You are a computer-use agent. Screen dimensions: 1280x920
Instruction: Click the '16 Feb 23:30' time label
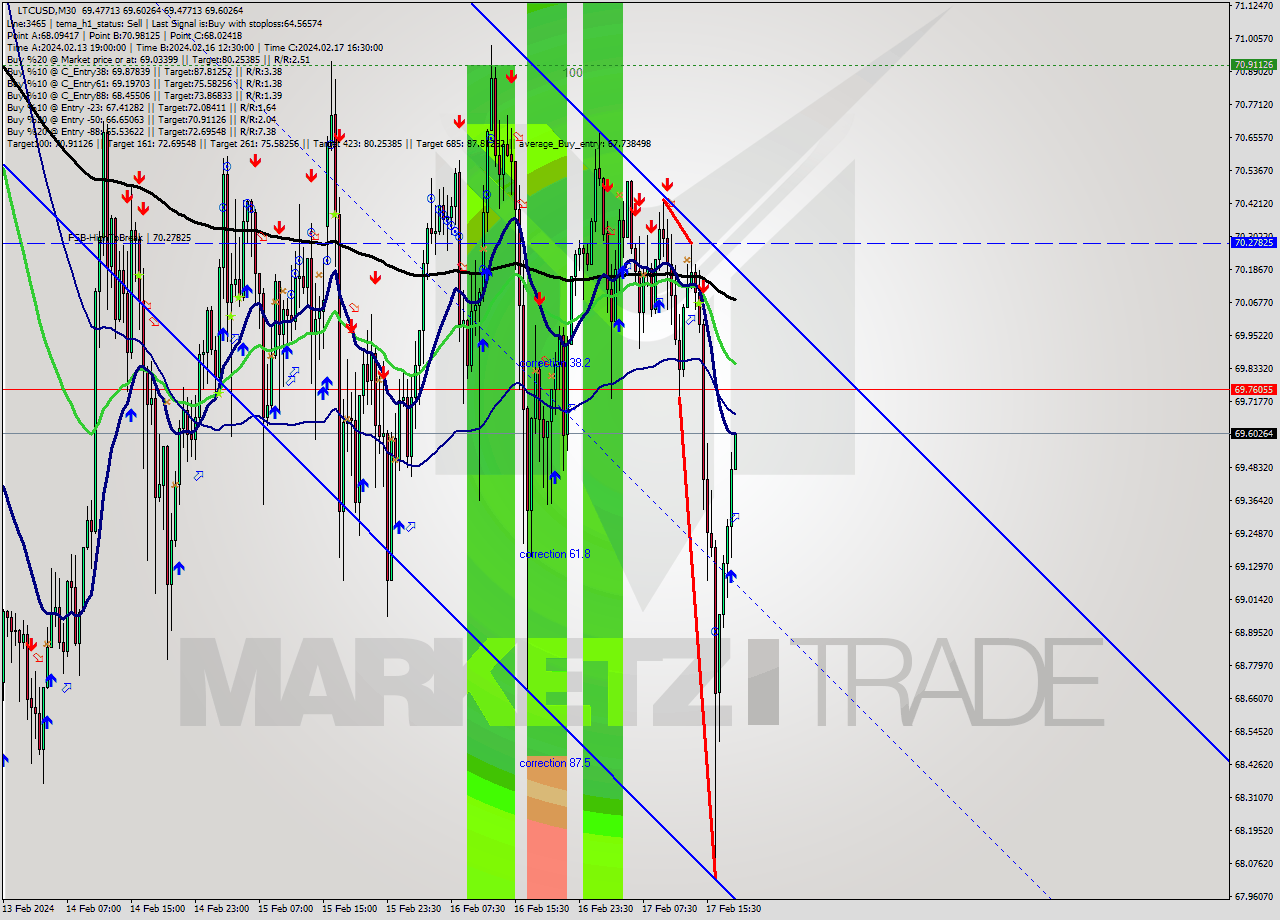point(605,909)
